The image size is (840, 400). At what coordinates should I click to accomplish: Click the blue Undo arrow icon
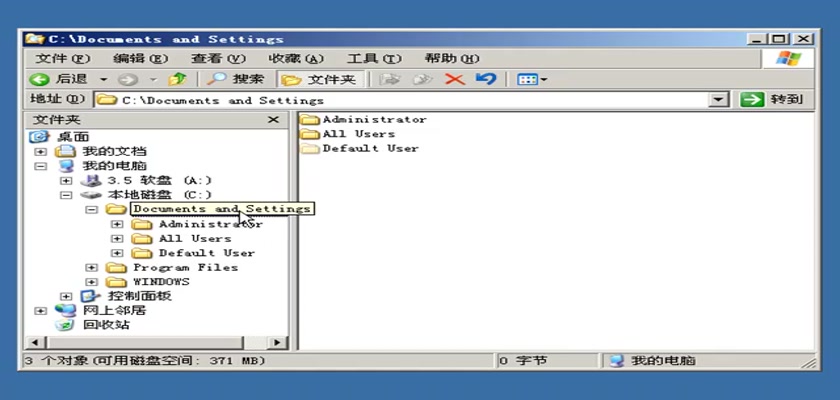[485, 79]
